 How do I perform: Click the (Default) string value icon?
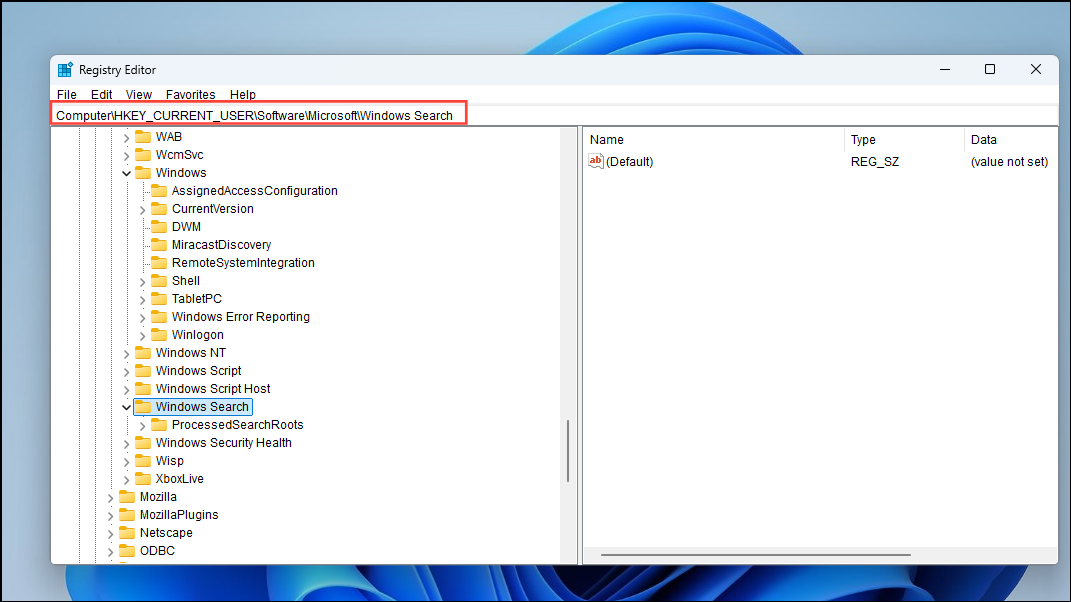point(596,161)
